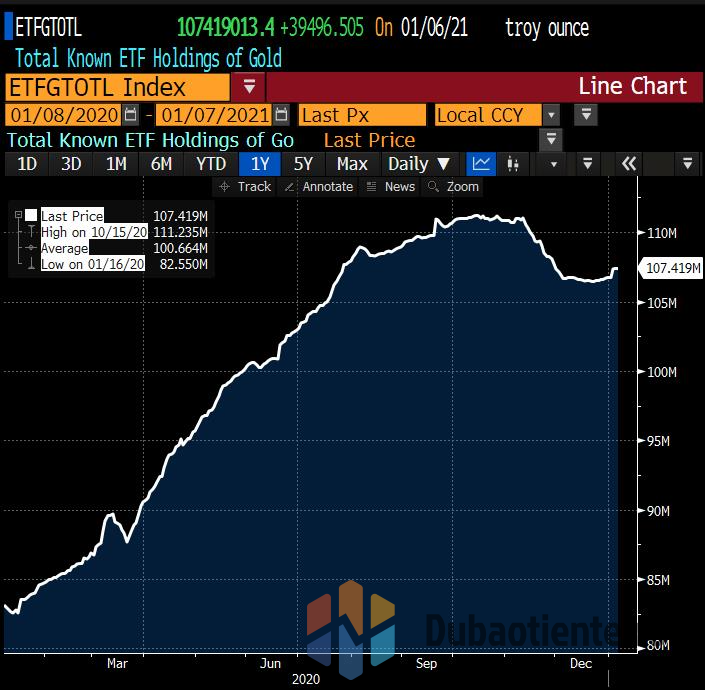Toggle the white Last Price series swatch
This screenshot has width=705, height=690.
[31, 215]
